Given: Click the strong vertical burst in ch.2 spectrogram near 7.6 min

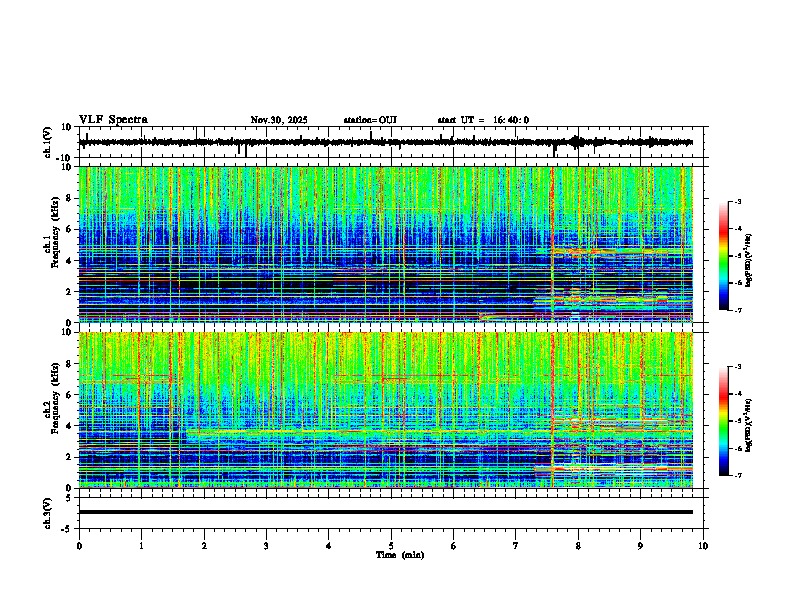Looking at the screenshot, I should pyautogui.click(x=553, y=410).
